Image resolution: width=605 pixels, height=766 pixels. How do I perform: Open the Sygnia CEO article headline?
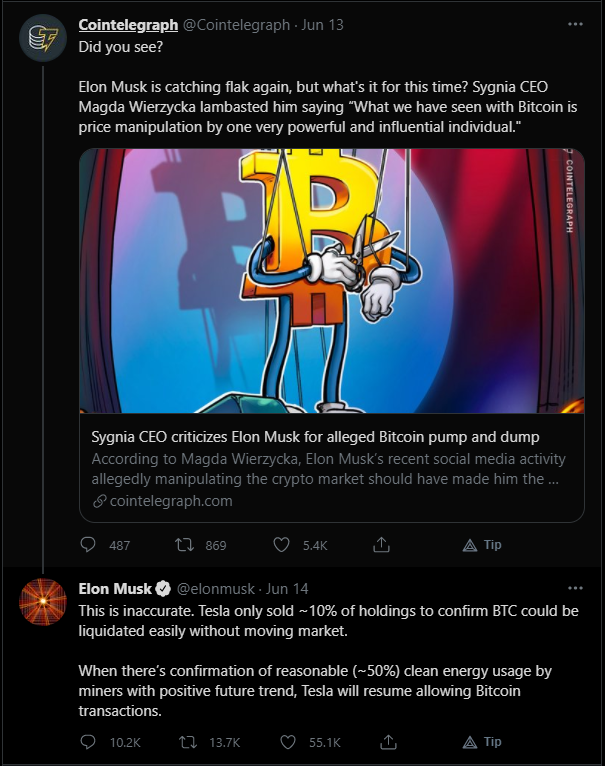pos(315,437)
